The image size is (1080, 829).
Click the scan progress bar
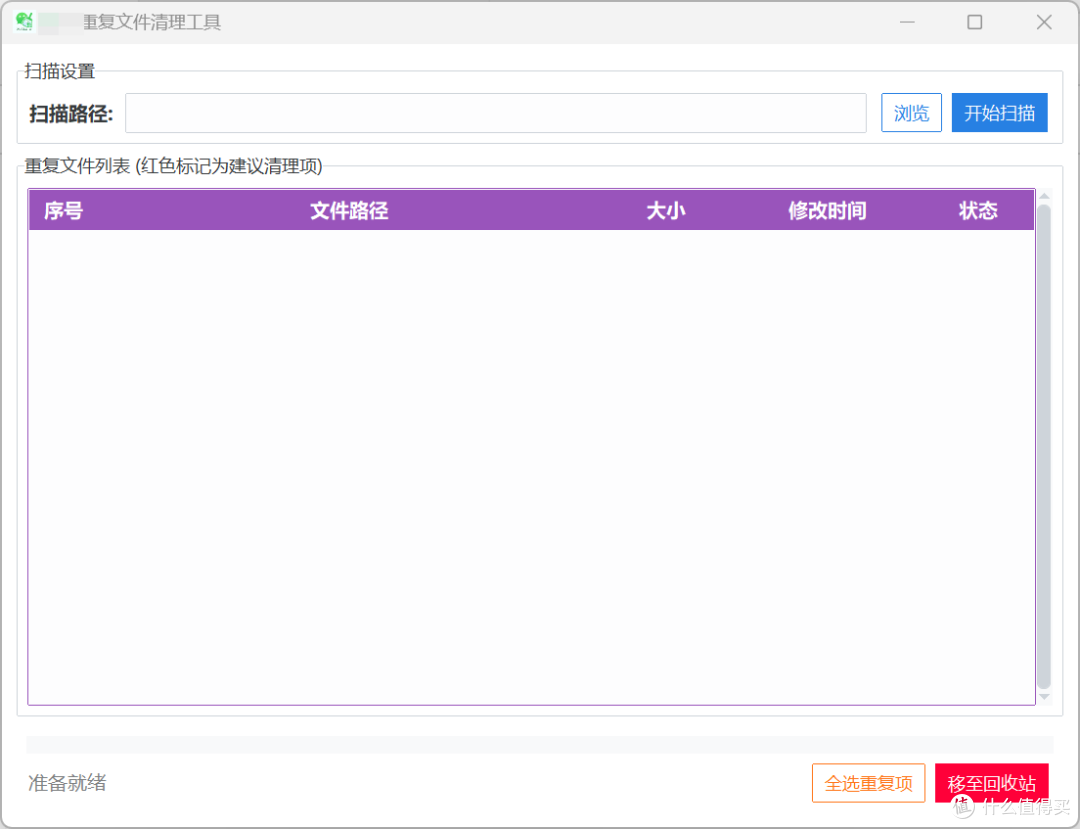point(539,744)
